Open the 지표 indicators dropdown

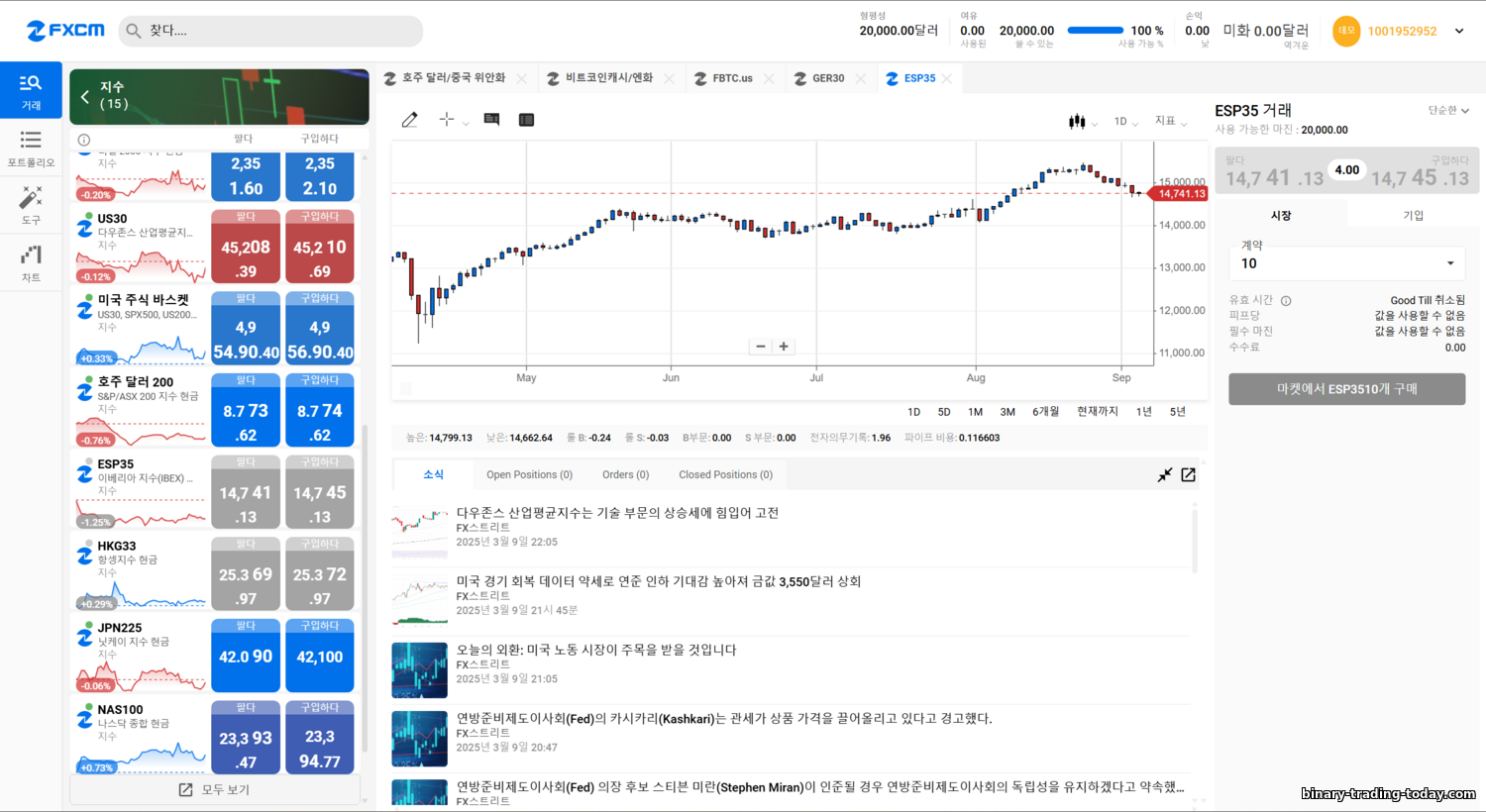point(1170,121)
